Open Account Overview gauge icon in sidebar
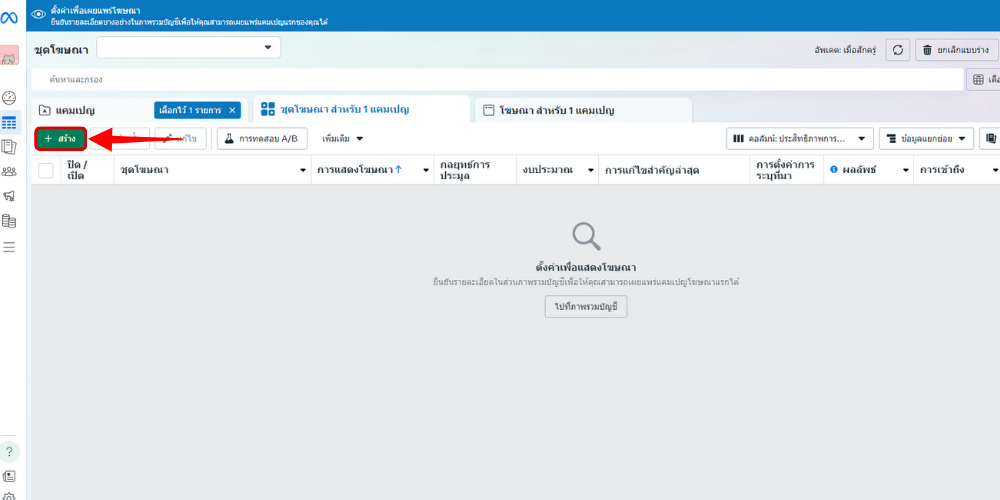This screenshot has width=1000, height=500. tap(9, 97)
